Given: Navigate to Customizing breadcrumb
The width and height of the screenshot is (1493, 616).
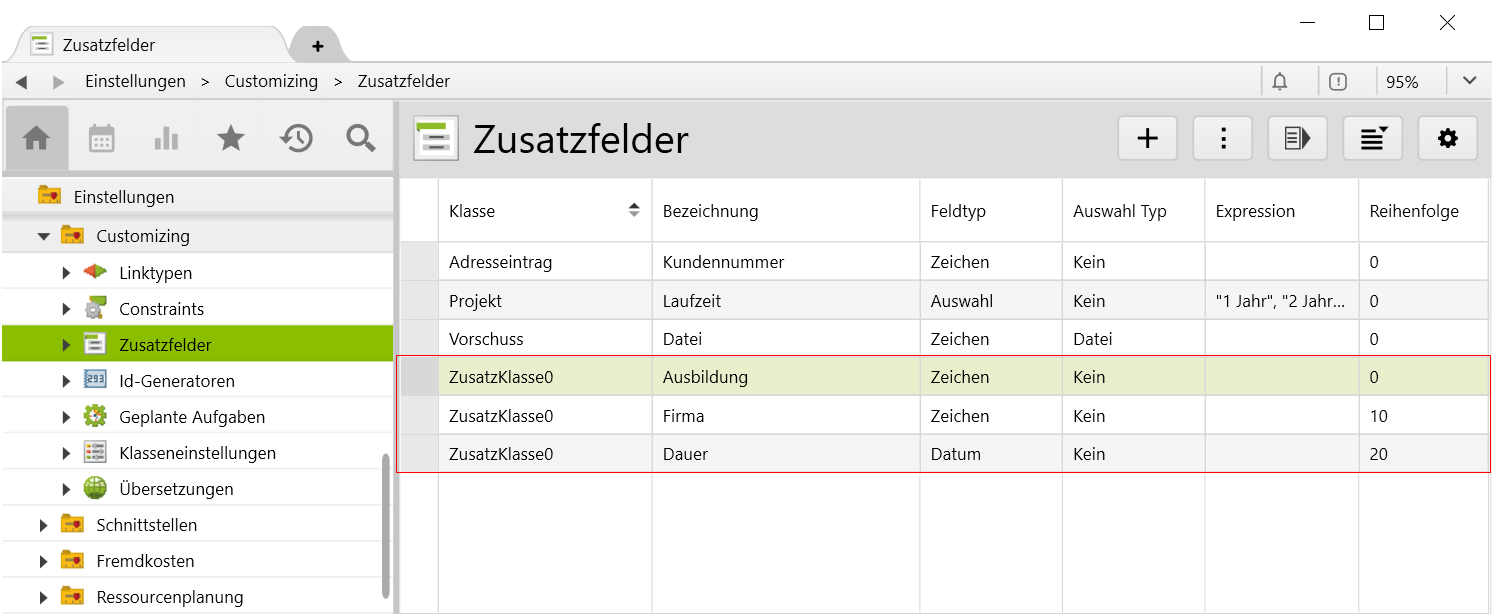Looking at the screenshot, I should point(271,82).
